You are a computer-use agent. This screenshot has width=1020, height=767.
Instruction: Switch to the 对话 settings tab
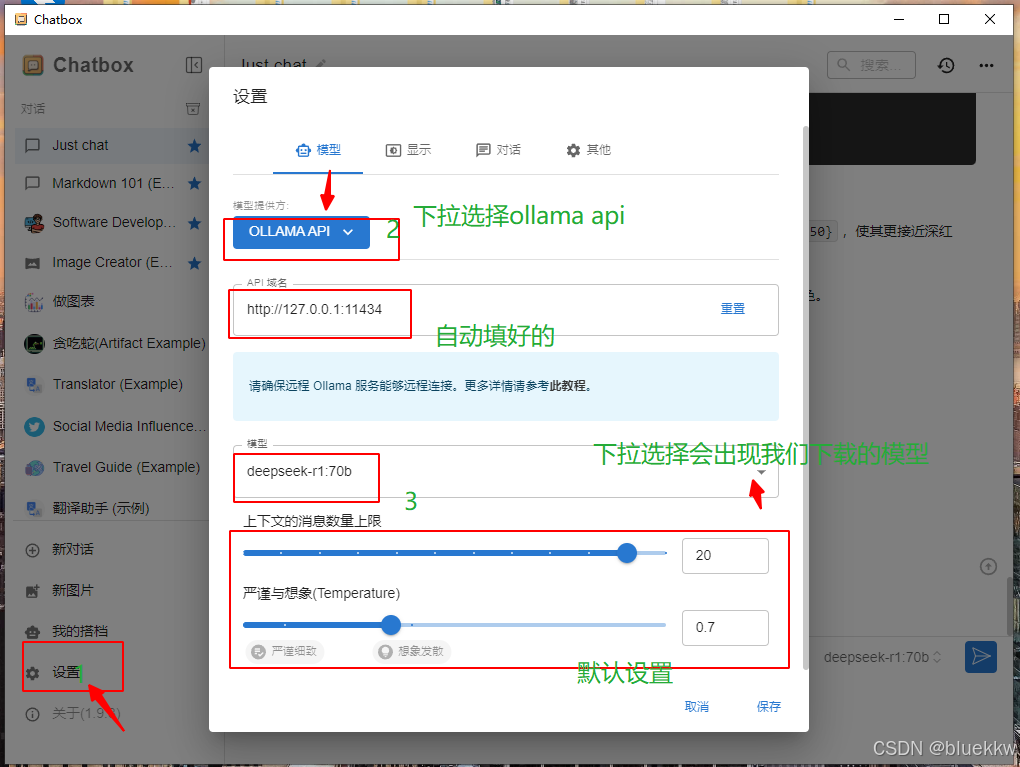pos(498,150)
